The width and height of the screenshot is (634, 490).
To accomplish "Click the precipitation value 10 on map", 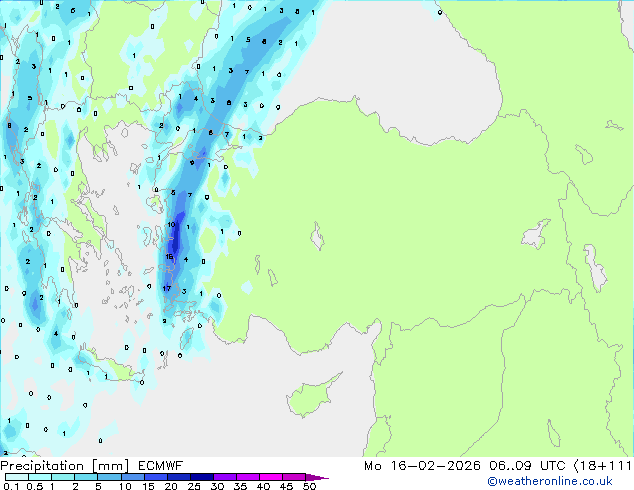I will pos(171,225).
